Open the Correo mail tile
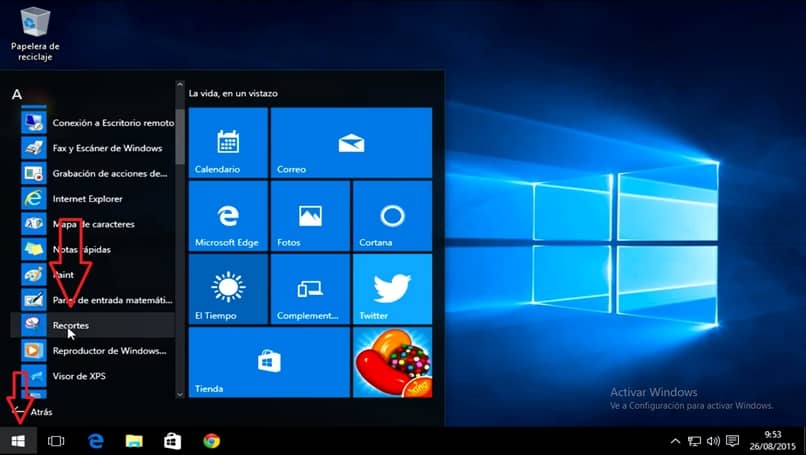Image resolution: width=806 pixels, height=455 pixels. 351,142
